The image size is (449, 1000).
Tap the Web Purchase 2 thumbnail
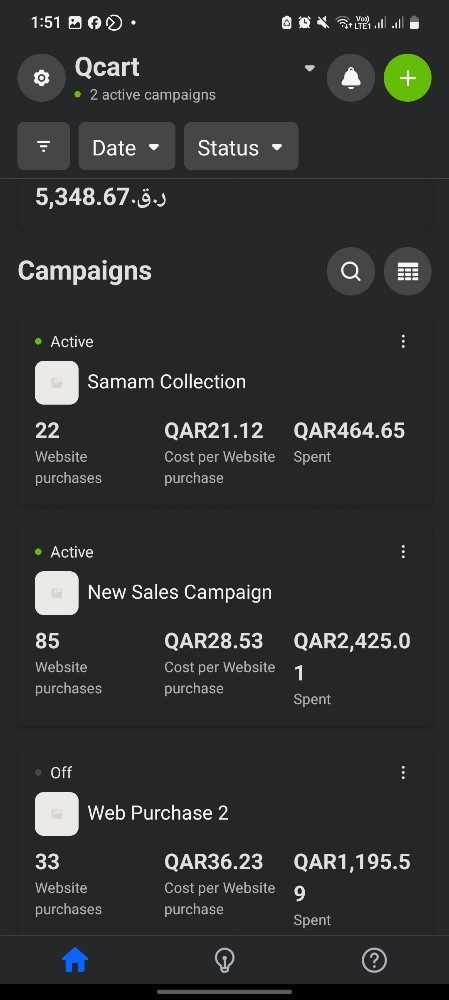tap(57, 814)
